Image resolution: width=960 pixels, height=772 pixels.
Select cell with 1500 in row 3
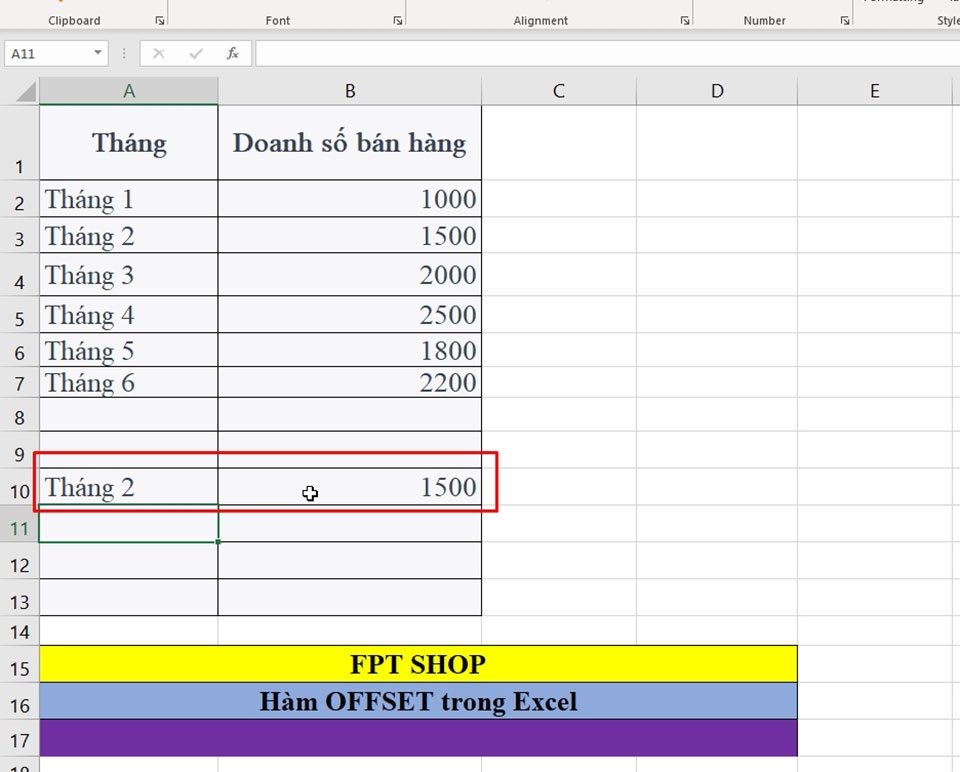point(350,235)
